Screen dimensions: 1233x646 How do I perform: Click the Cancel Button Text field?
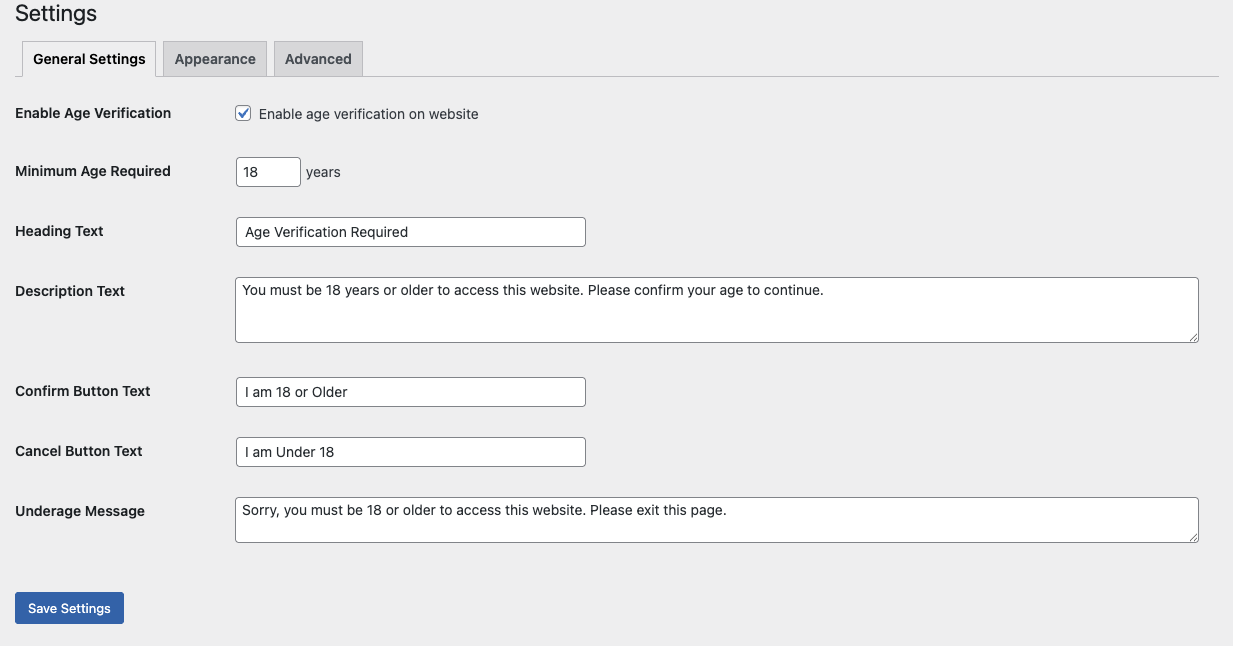coord(410,452)
